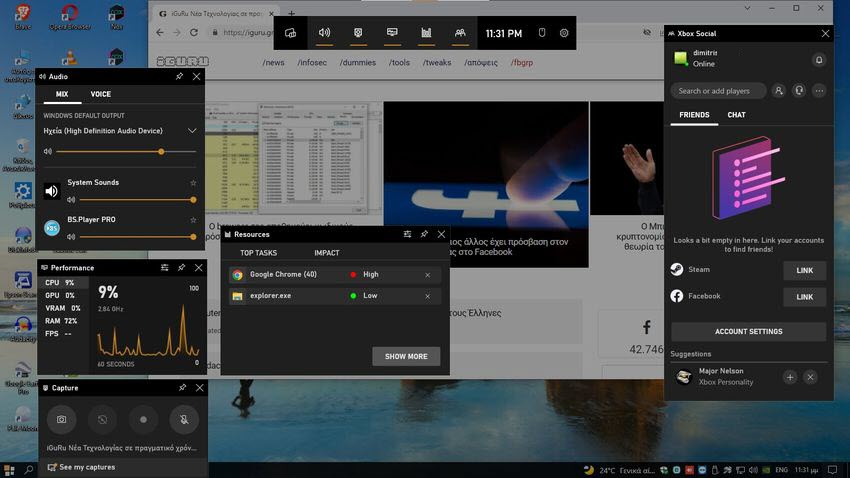The width and height of the screenshot is (850, 478).
Task: Switch to the CHAT tab in Xbox Social
Action: click(x=736, y=115)
